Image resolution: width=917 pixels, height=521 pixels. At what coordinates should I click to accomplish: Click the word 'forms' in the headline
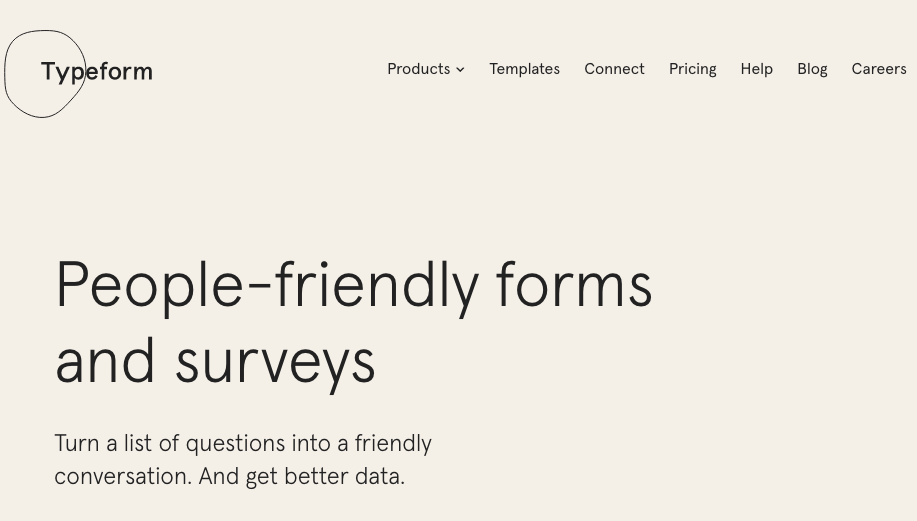pyautogui.click(x=574, y=284)
